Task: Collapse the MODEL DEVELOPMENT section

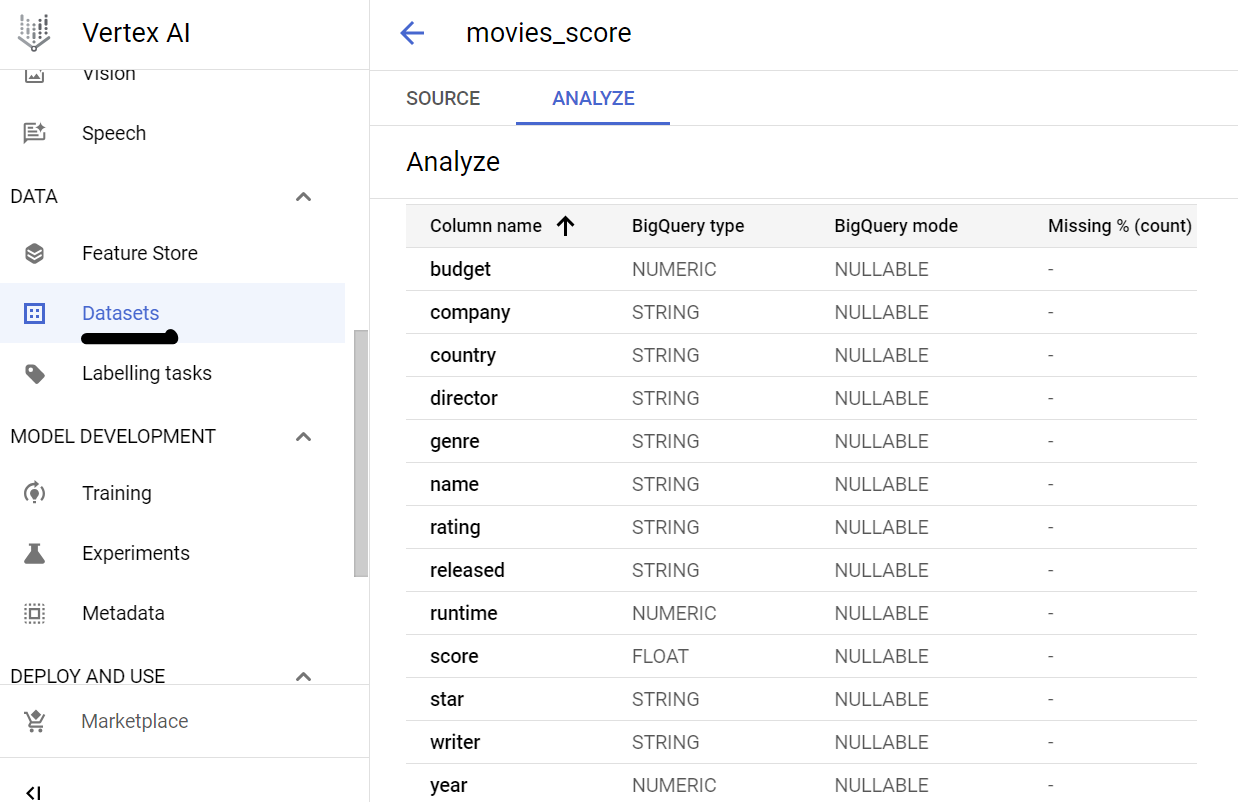Action: tap(304, 437)
